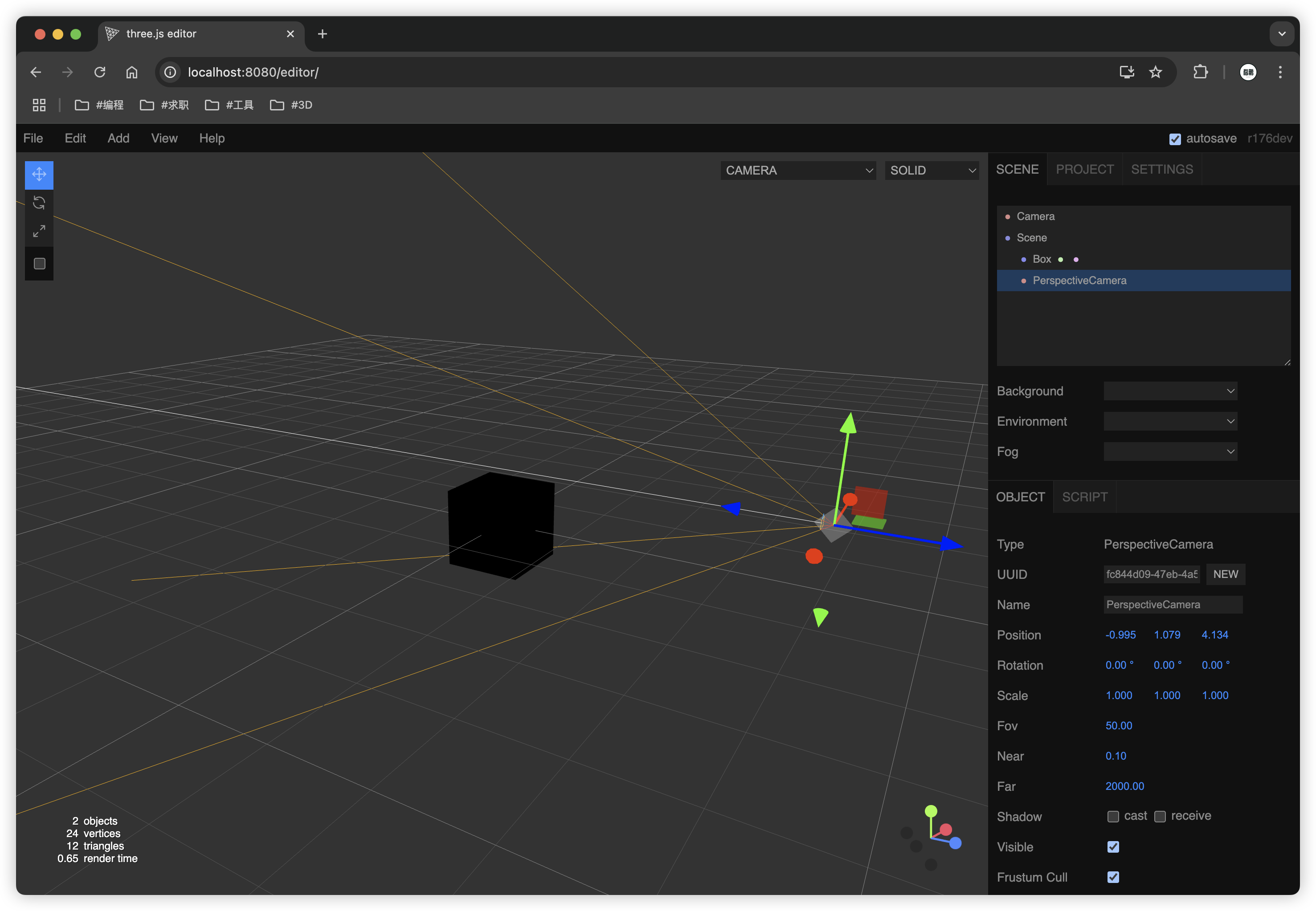Screen dimensions: 1316x911
Task: Click the NEW UUID button
Action: coord(1225,574)
